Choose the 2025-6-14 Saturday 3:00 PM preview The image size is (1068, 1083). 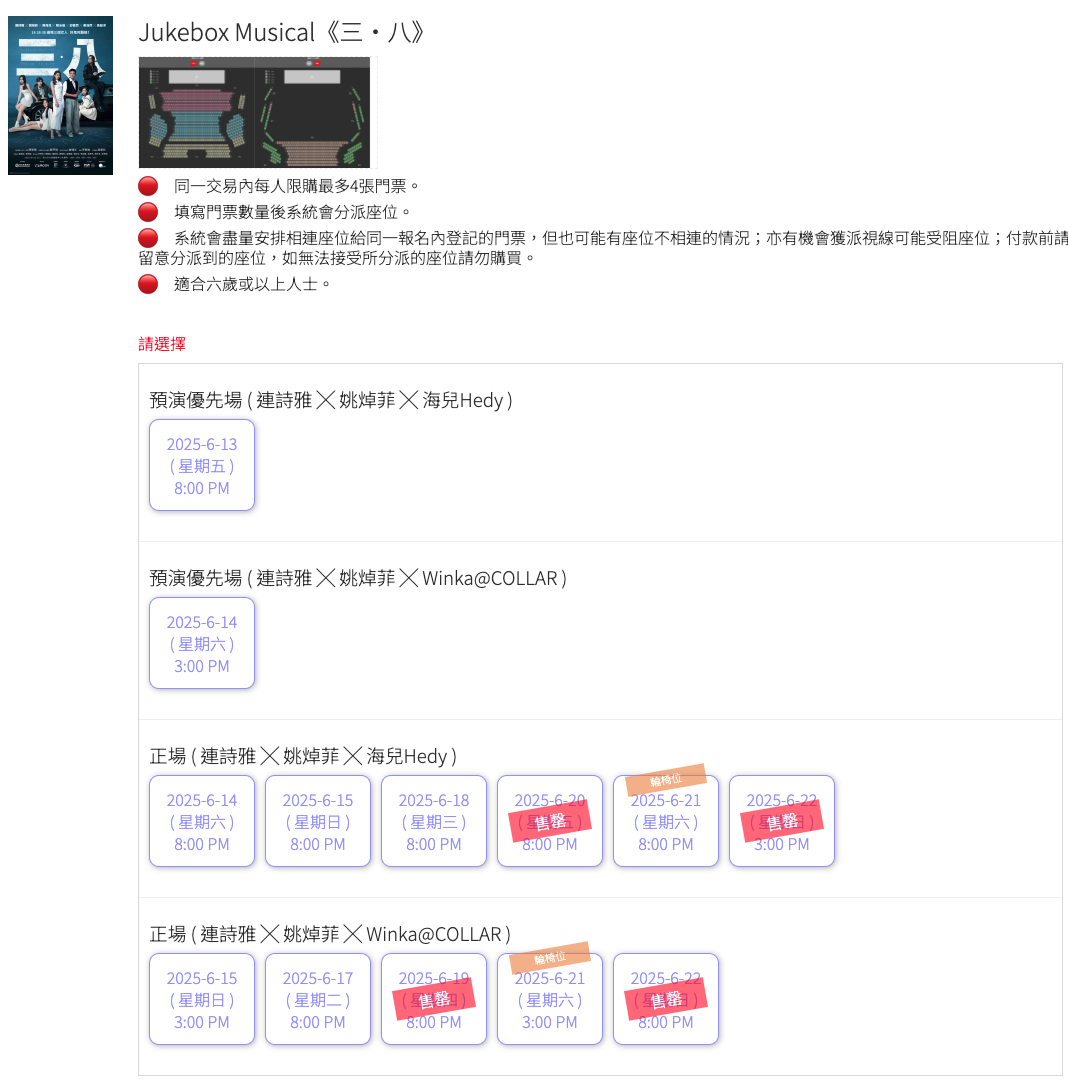[202, 644]
